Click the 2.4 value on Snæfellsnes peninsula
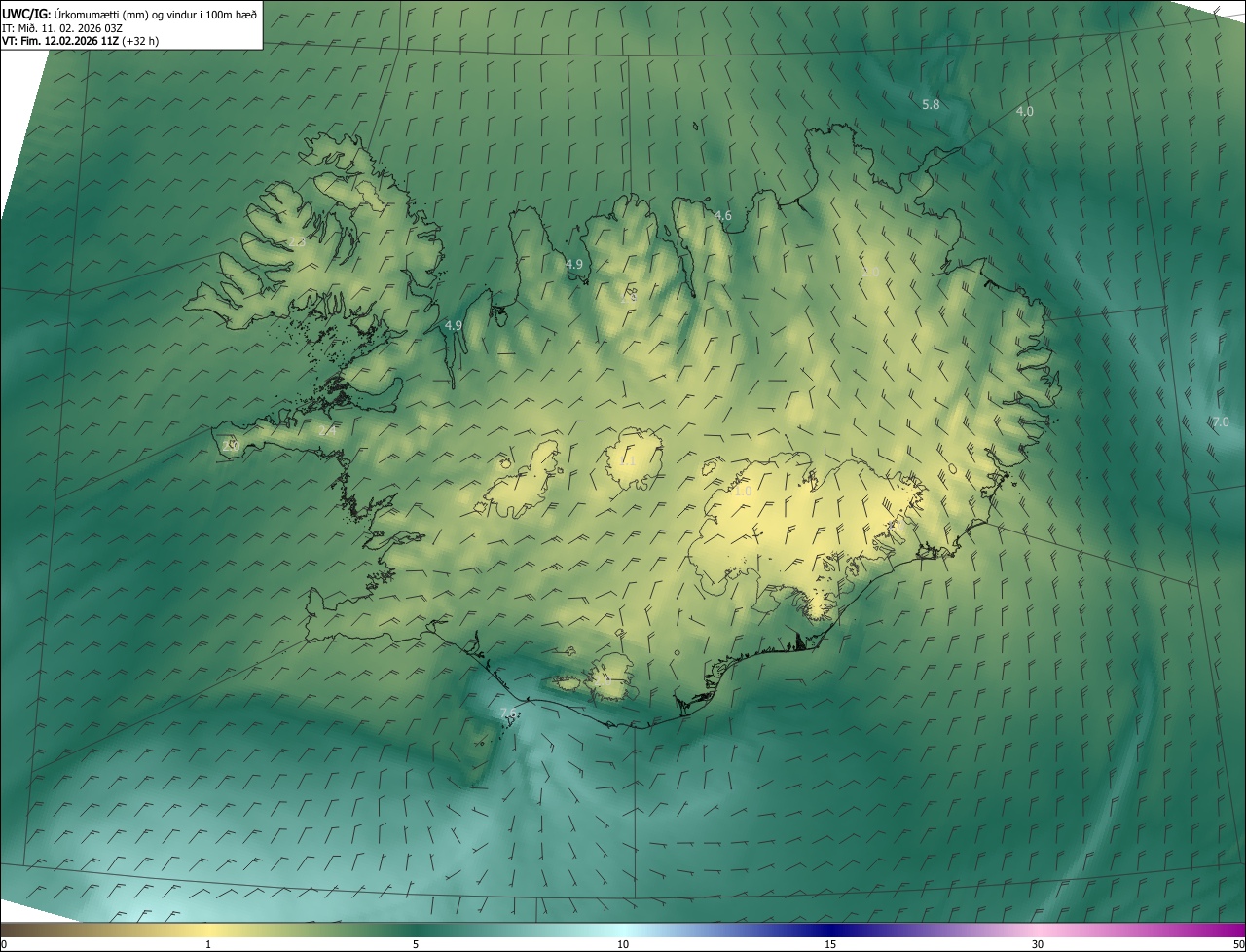This screenshot has width=1246, height=952. tap(327, 430)
